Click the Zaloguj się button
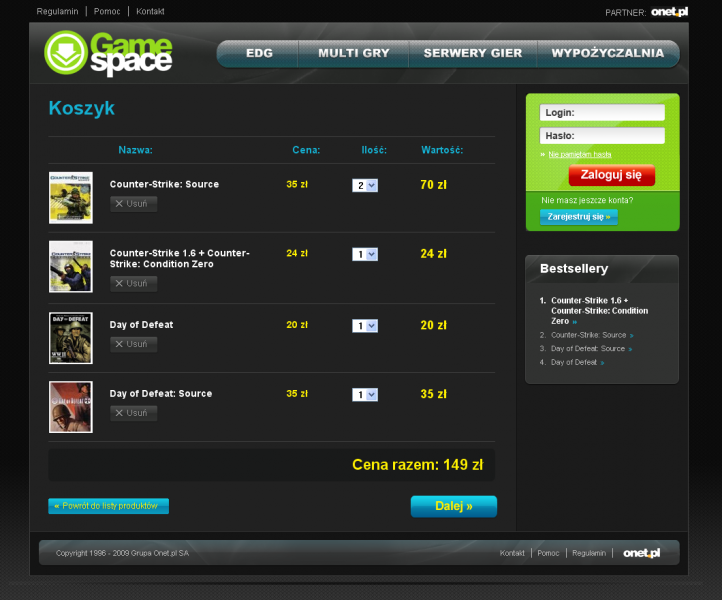This screenshot has height=600, width=722. [x=611, y=175]
